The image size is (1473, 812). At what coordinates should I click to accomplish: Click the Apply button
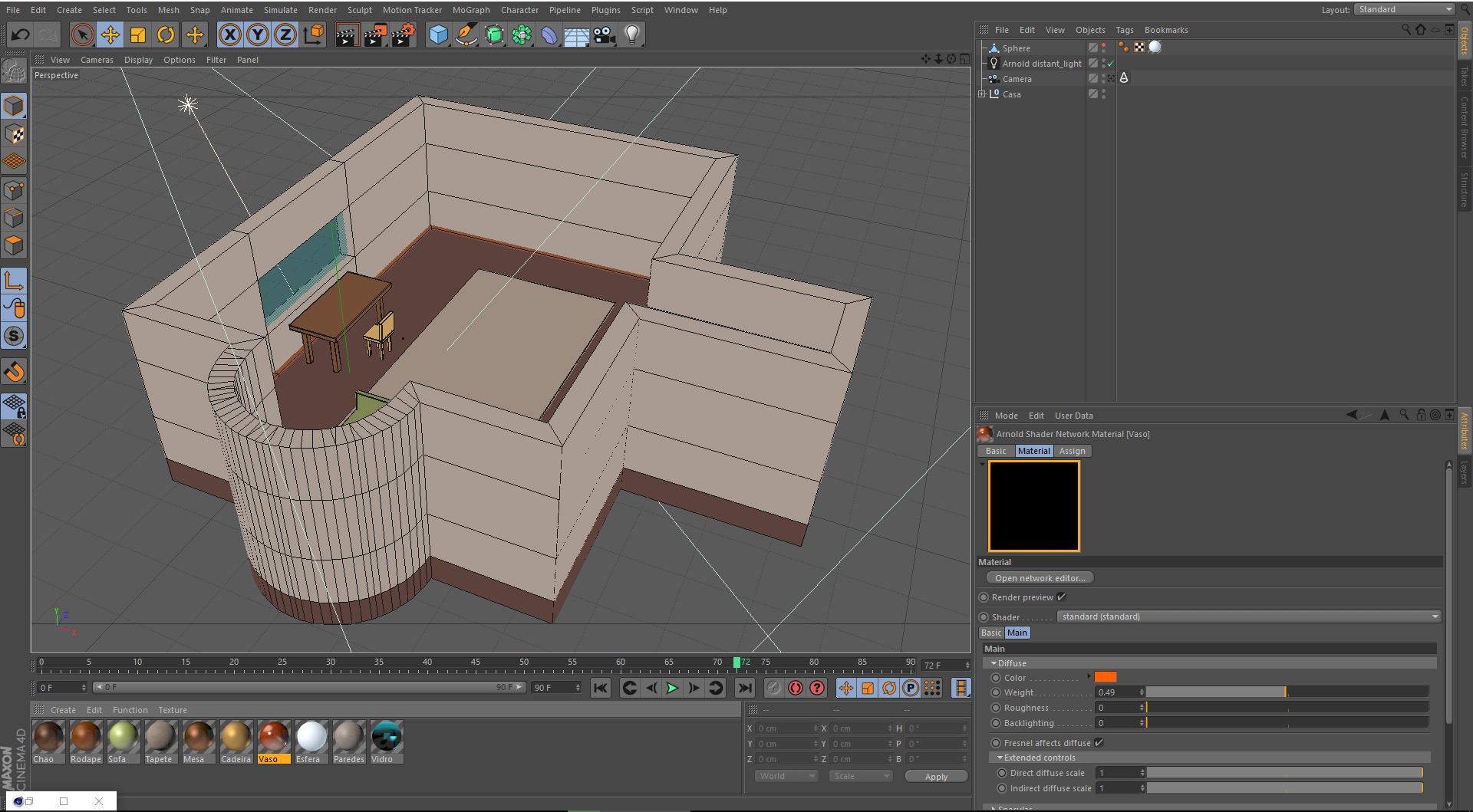click(936, 777)
